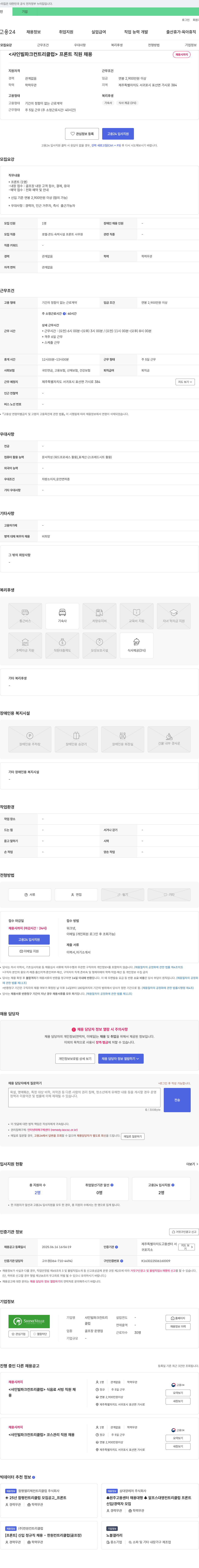Viewport: 199px width, 1568px height.
Task: Click the top 고용24 입사지원 button
Action: [x=119, y=134]
